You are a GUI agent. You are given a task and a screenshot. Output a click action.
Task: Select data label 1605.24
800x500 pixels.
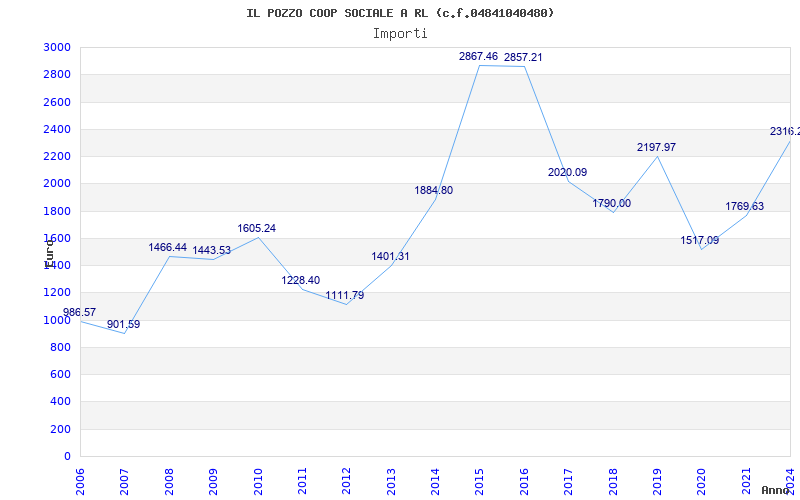click(257, 229)
